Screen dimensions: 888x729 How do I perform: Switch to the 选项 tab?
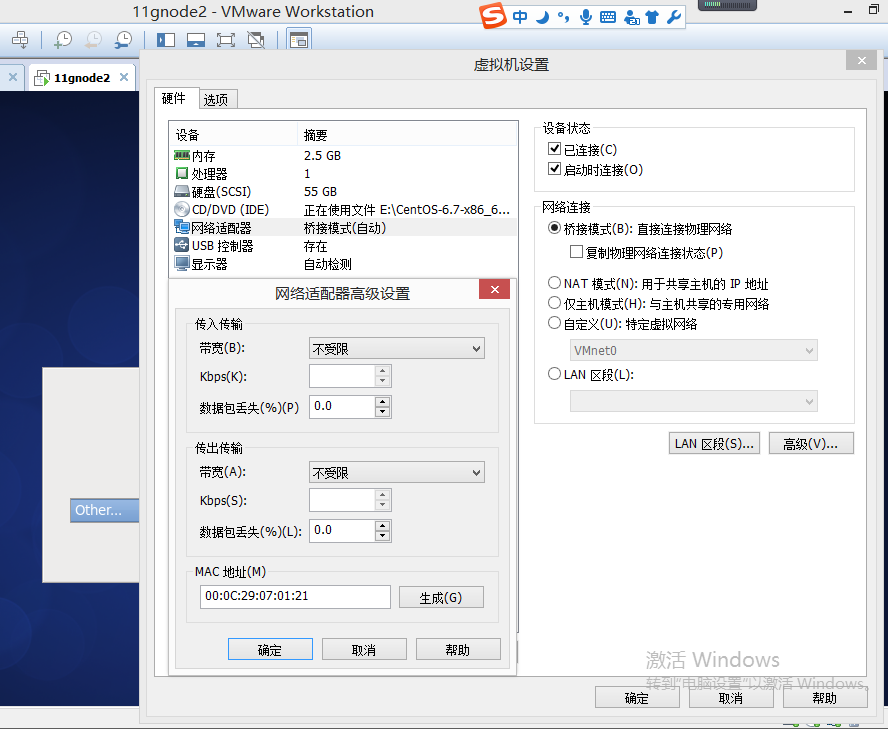click(217, 100)
